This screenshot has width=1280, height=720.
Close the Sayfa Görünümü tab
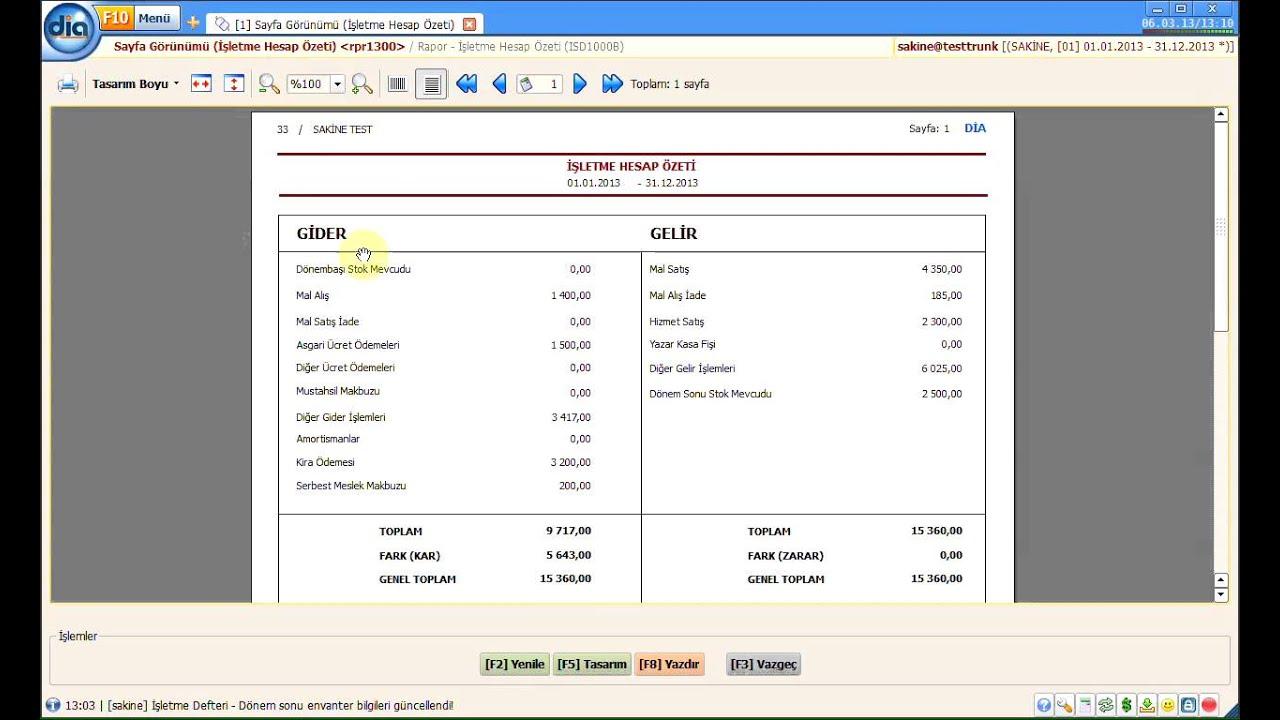(469, 24)
